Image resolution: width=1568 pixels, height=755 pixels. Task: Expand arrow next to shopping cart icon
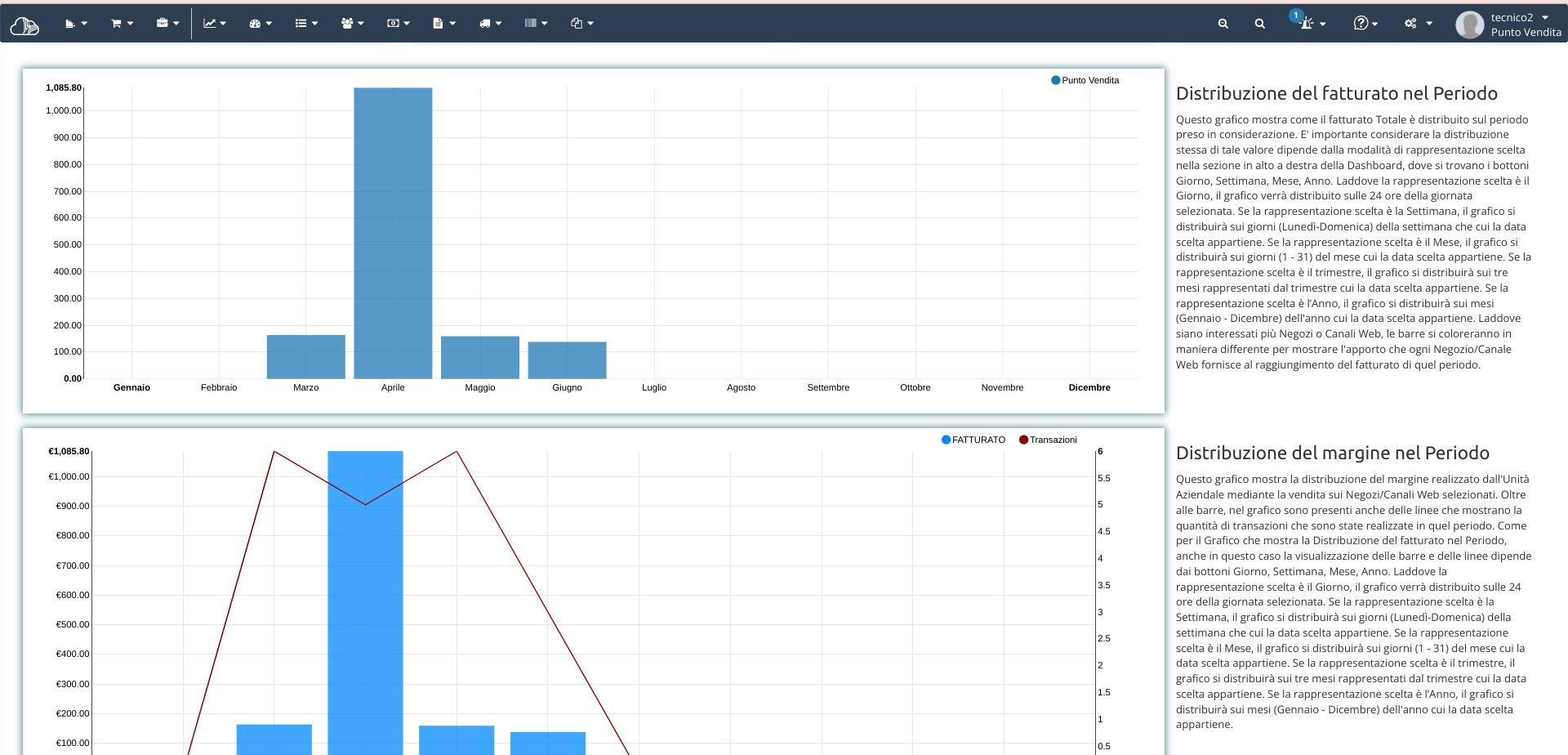(130, 24)
